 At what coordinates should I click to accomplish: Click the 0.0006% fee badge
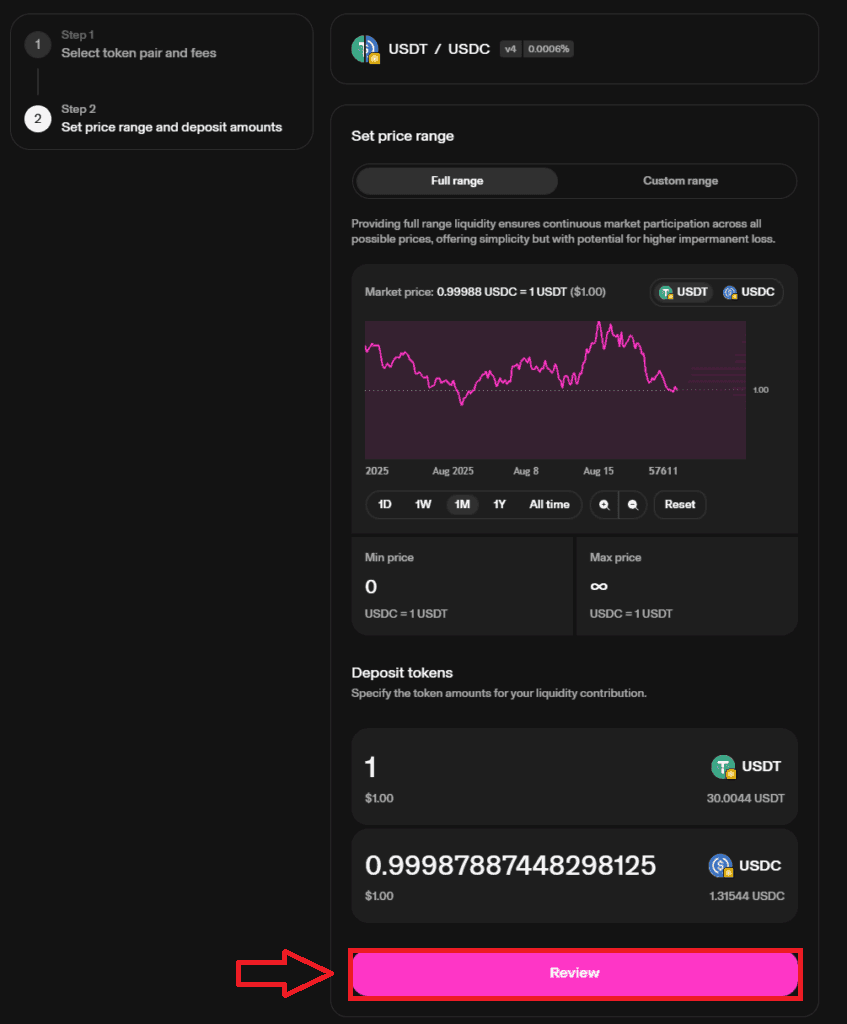[549, 49]
